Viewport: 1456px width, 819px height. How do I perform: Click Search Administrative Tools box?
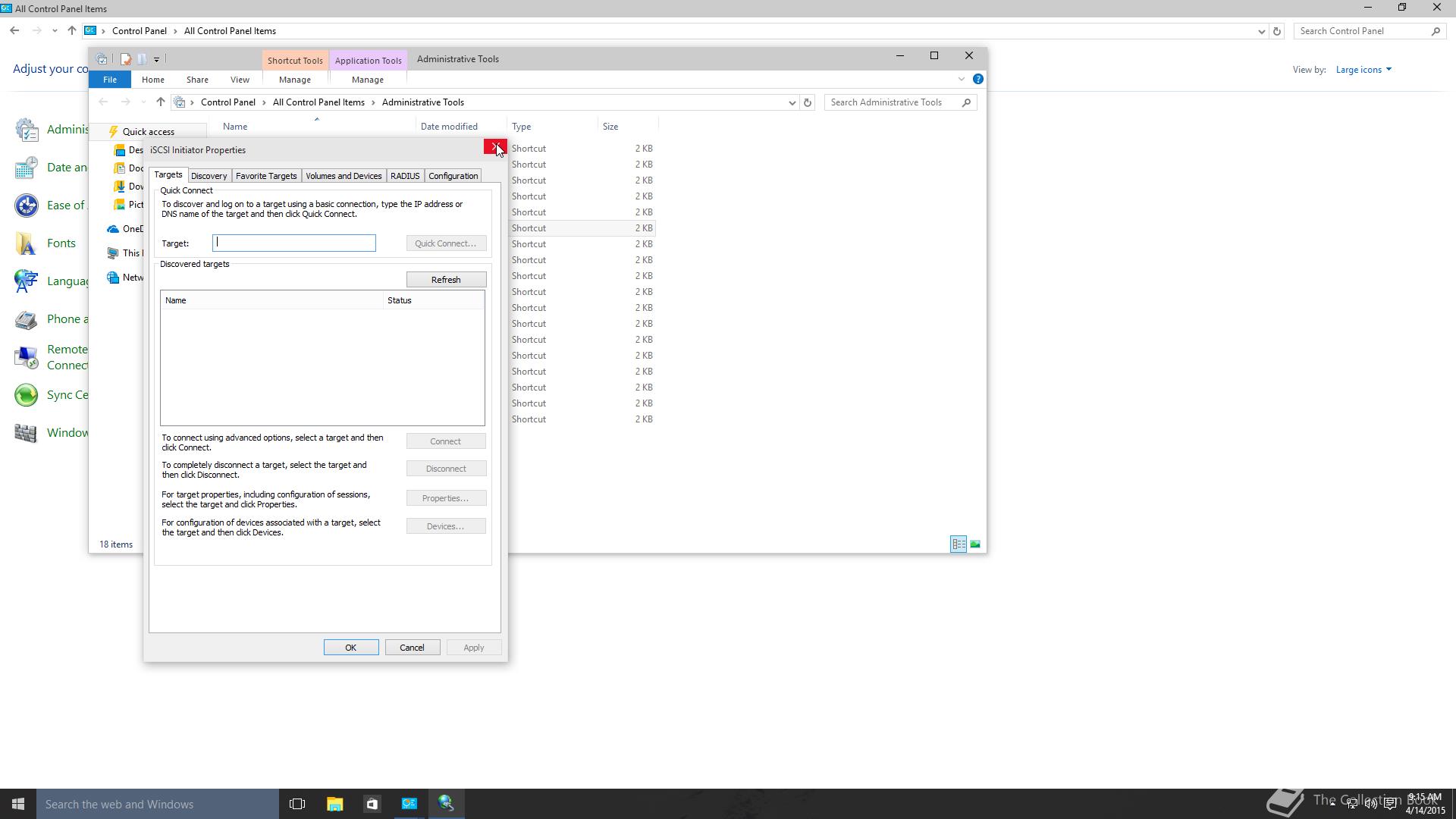(x=892, y=102)
